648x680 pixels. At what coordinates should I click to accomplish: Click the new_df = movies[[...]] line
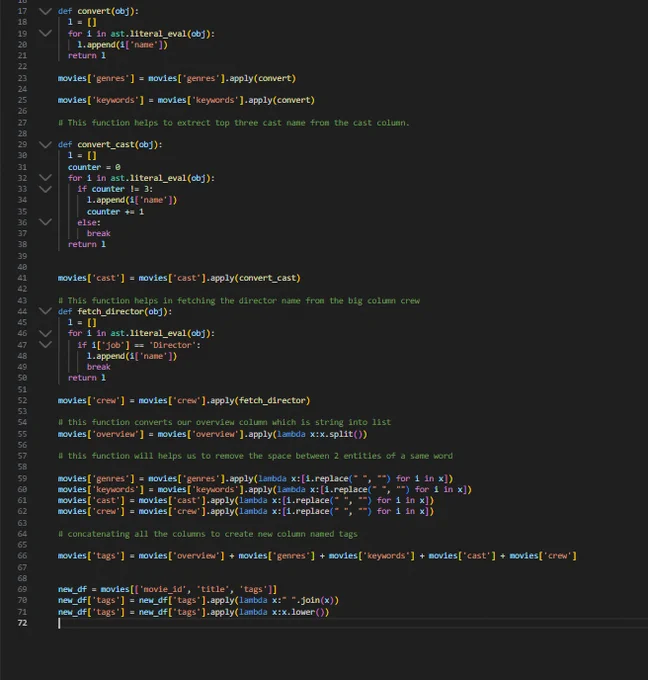(x=167, y=589)
